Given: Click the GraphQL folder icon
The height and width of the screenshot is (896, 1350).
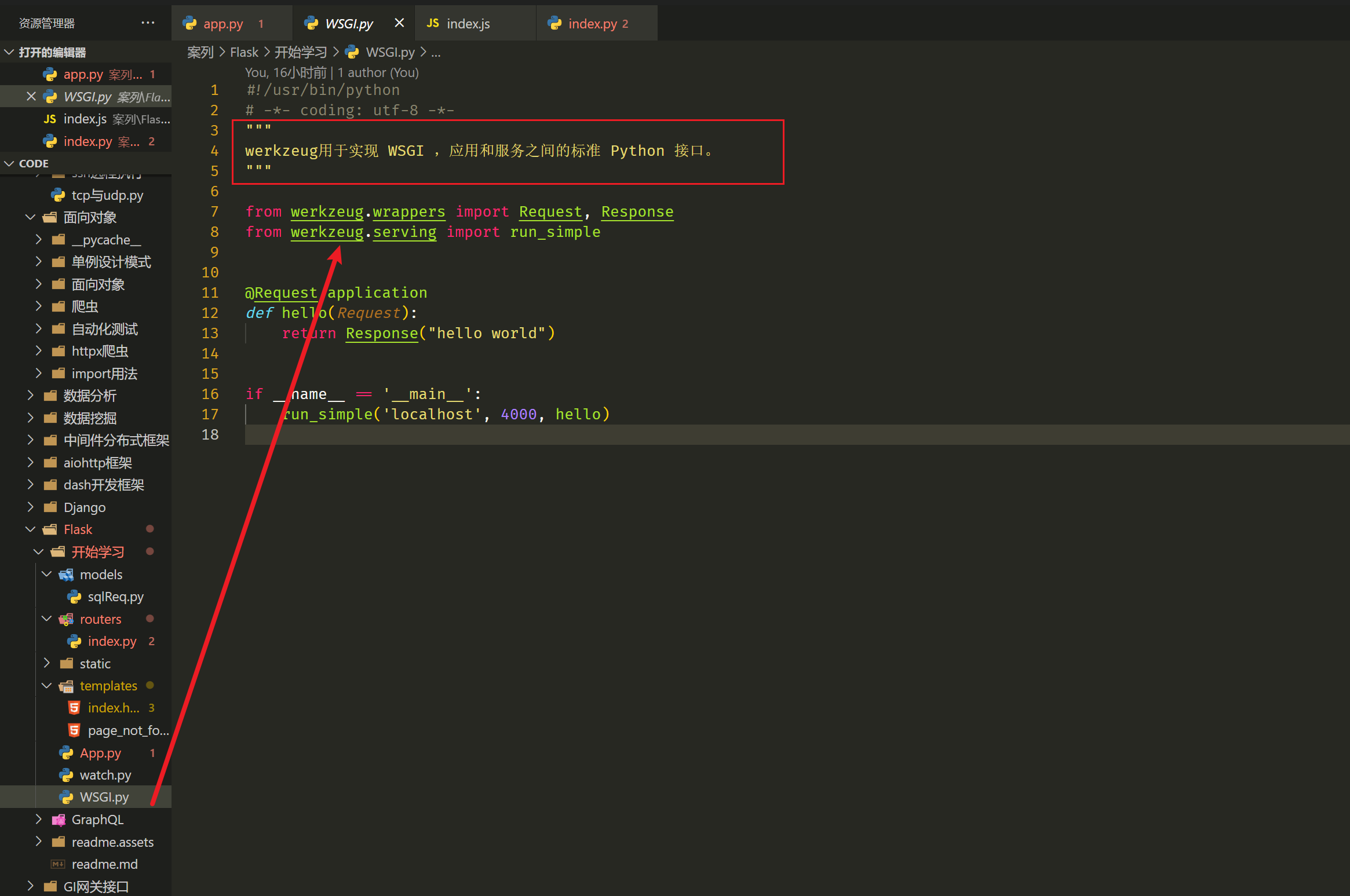Looking at the screenshot, I should [x=59, y=820].
